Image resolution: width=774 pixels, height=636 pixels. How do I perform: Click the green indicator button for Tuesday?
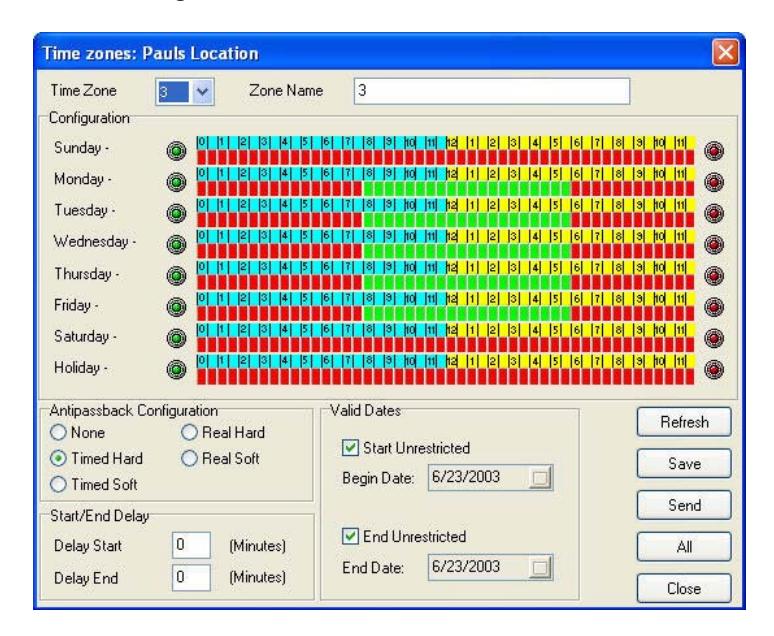pyautogui.click(x=176, y=213)
